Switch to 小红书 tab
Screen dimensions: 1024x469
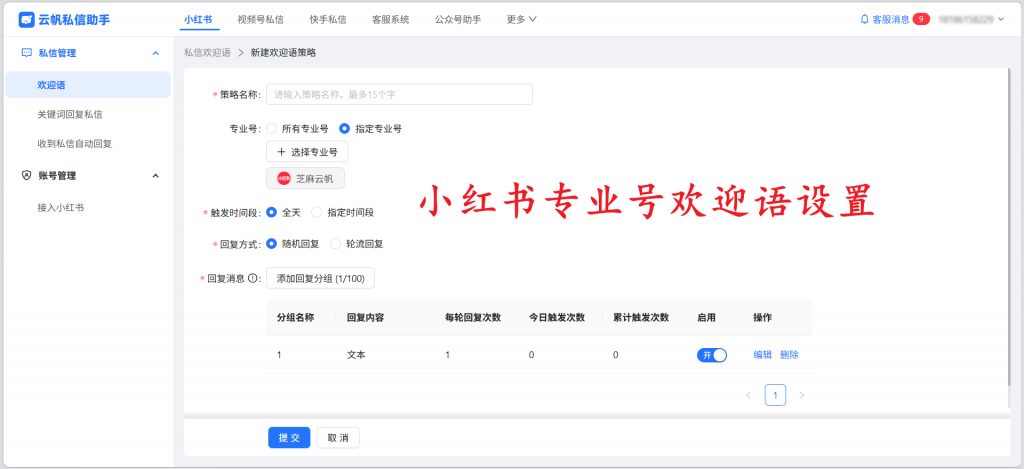pyautogui.click(x=198, y=20)
